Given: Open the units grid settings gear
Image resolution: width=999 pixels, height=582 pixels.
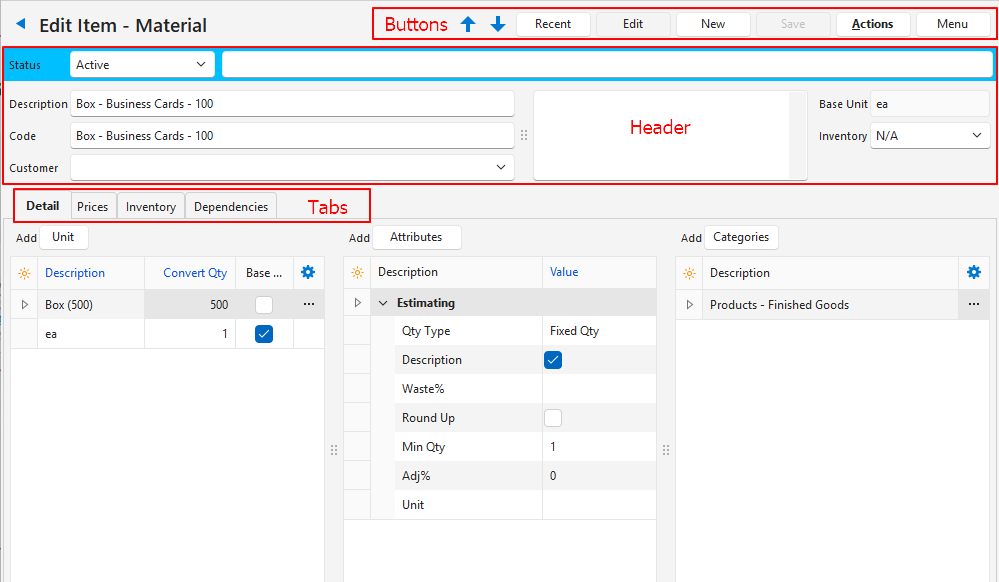Looking at the screenshot, I should click(308, 272).
